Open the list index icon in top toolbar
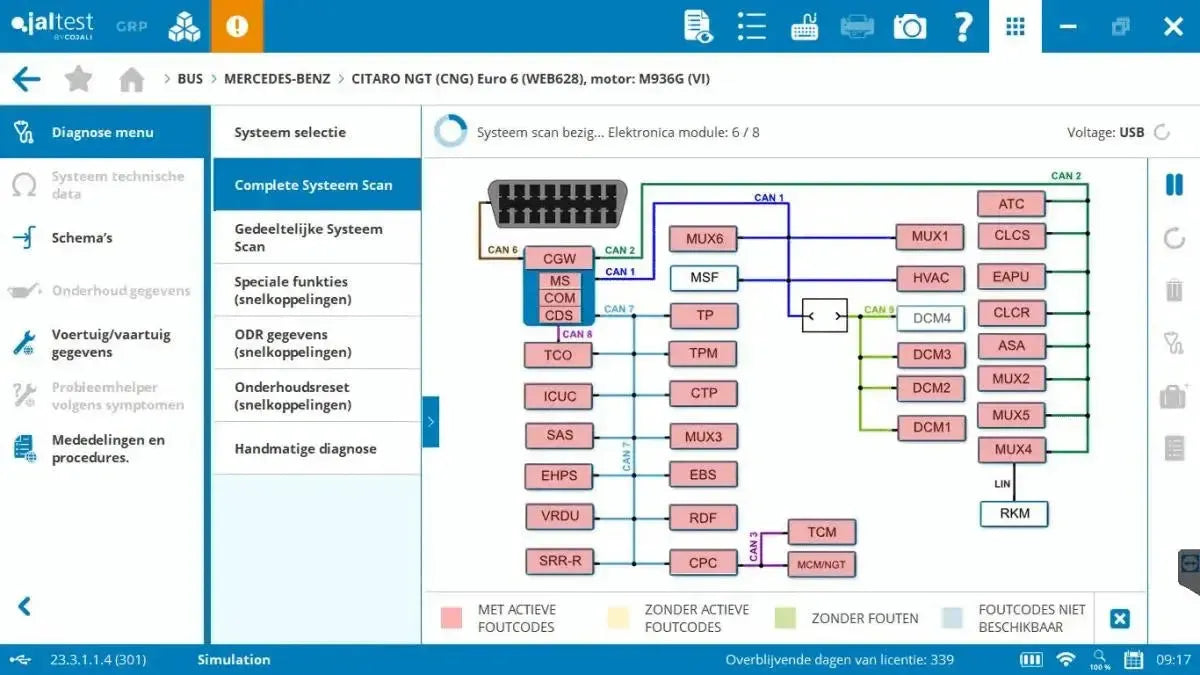This screenshot has height=675, width=1200. click(x=751, y=26)
